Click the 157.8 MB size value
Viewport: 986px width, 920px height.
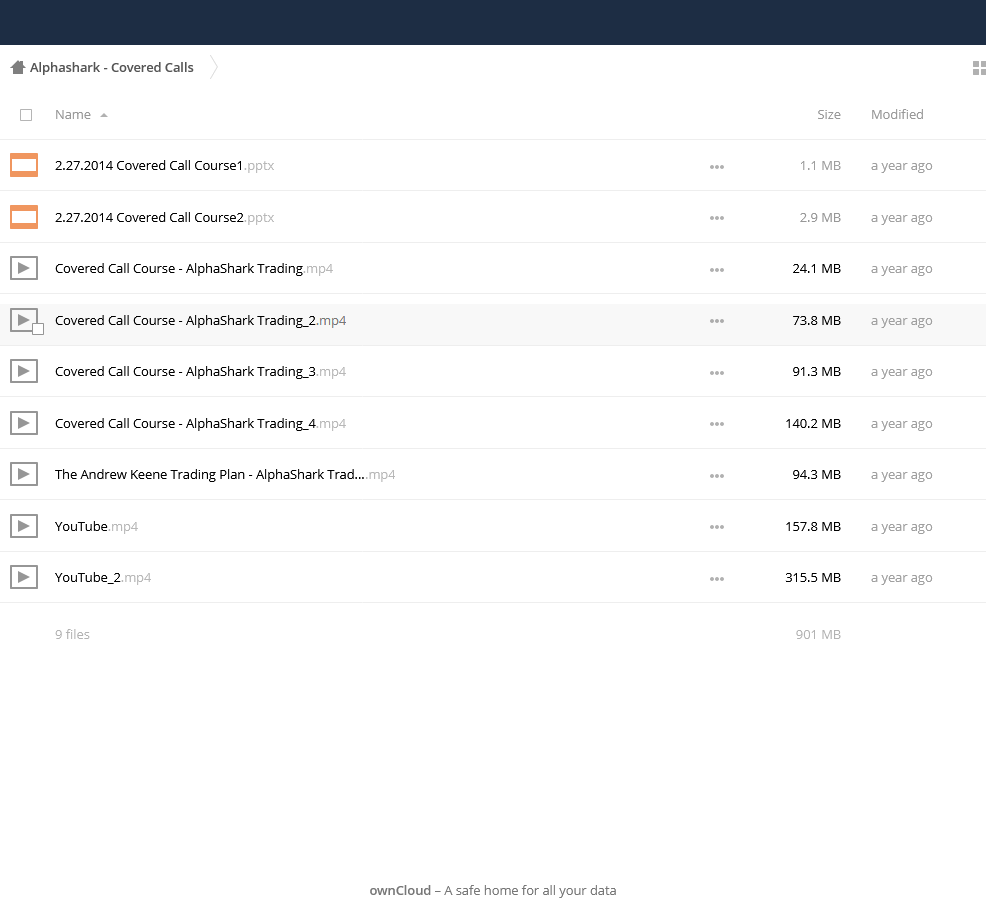tap(812, 526)
